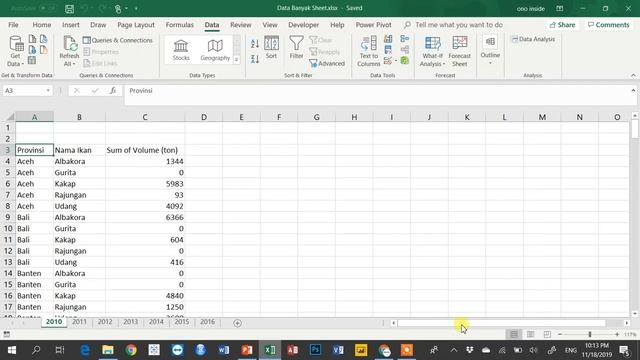Click Manage Data Model icon
This screenshot has width=640, height=360.
click(x=404, y=61)
